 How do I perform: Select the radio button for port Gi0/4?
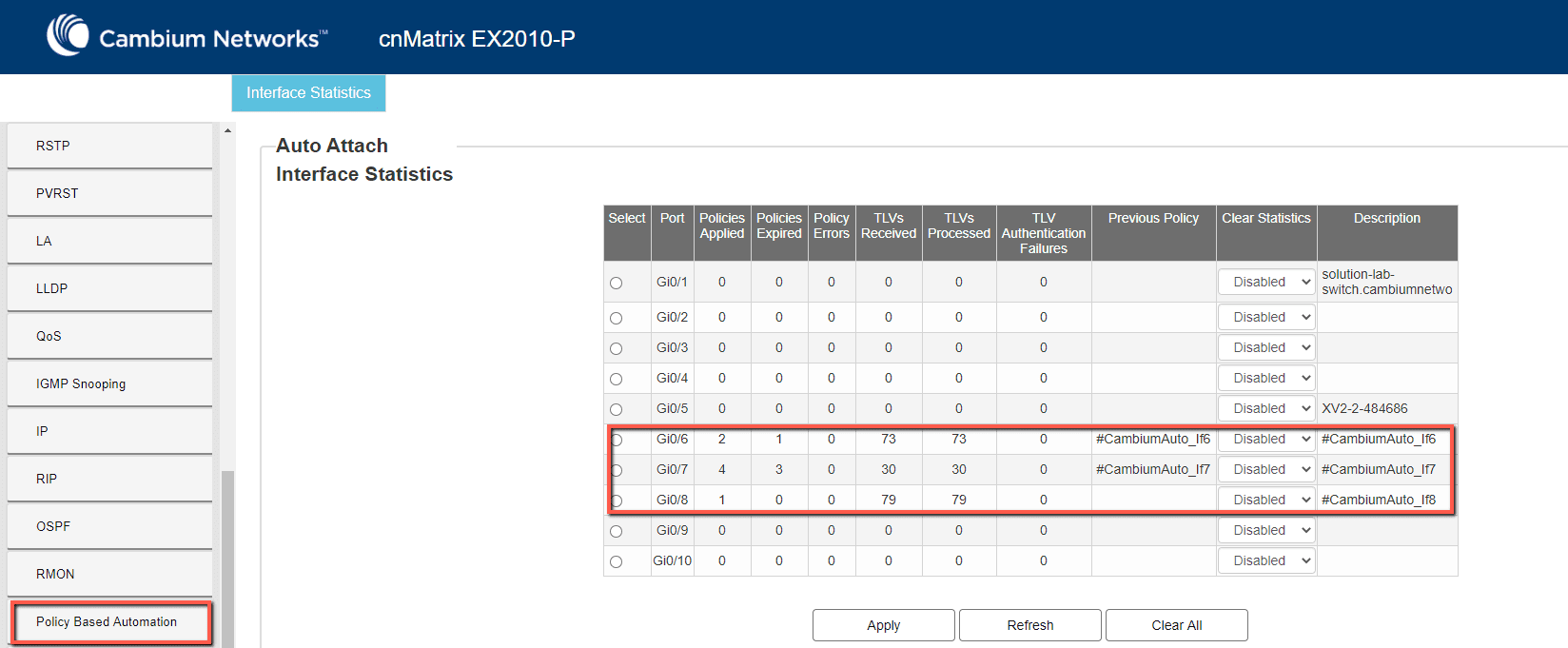pyautogui.click(x=617, y=379)
